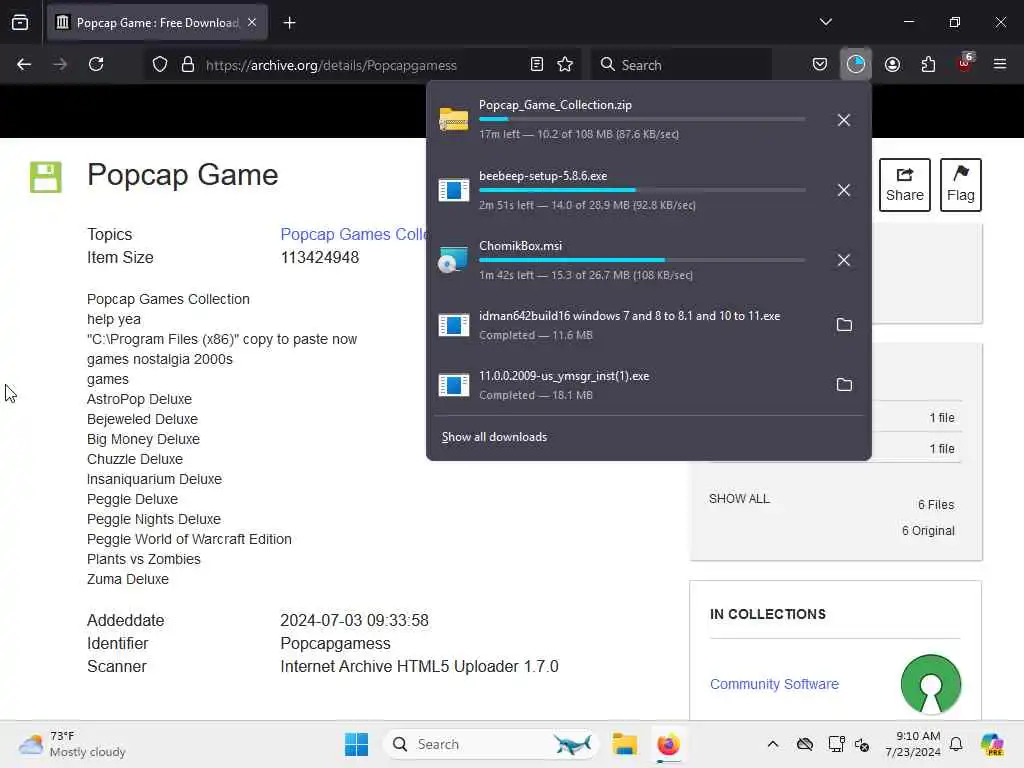Cancel ChomikBox.msi download
The image size is (1024, 768).
click(x=844, y=260)
